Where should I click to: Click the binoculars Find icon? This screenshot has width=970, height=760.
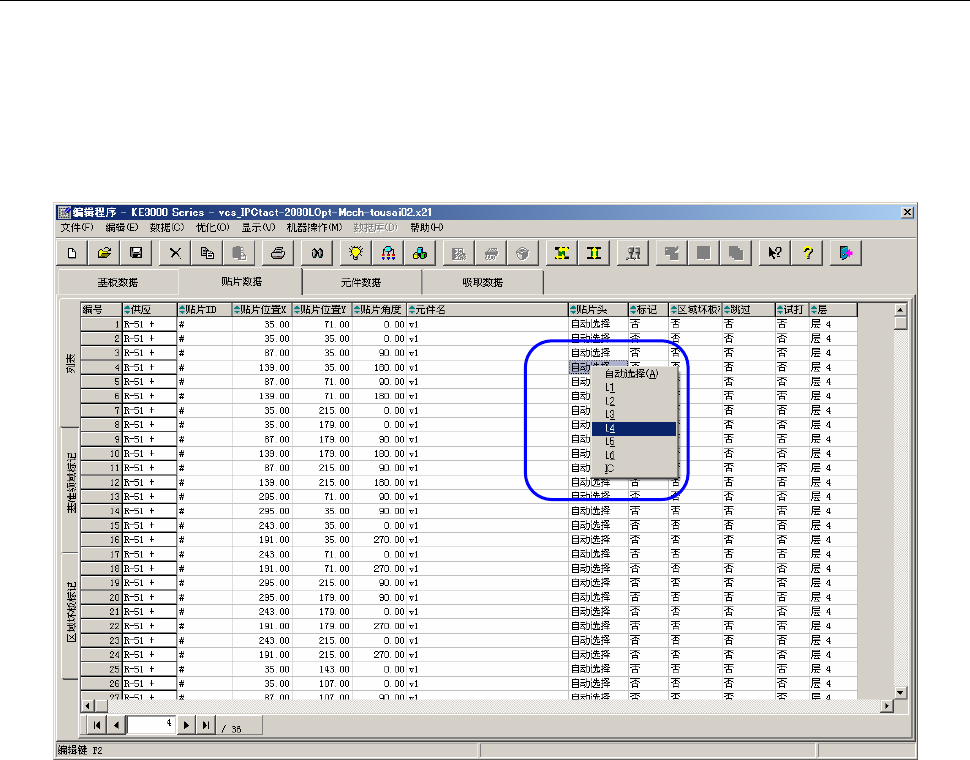(319, 254)
